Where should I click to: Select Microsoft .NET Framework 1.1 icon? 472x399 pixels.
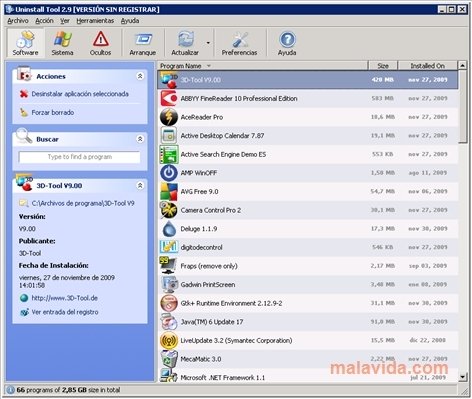click(169, 376)
